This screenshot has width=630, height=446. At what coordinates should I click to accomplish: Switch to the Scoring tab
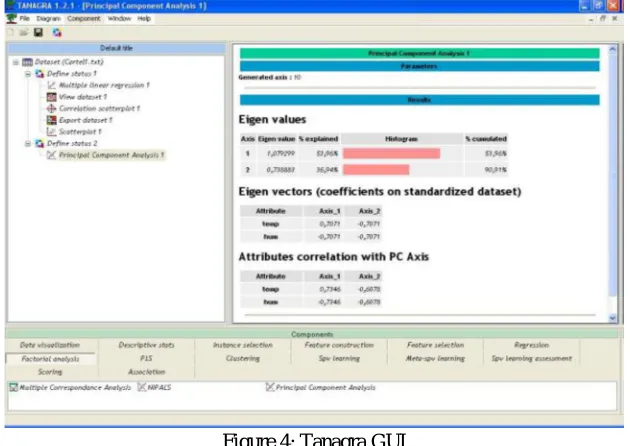click(x=50, y=372)
